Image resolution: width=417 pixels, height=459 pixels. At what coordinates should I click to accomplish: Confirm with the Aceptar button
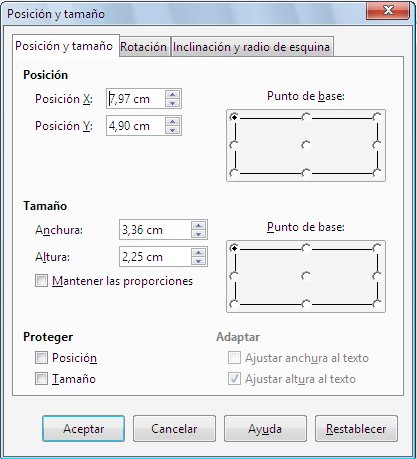(x=83, y=428)
